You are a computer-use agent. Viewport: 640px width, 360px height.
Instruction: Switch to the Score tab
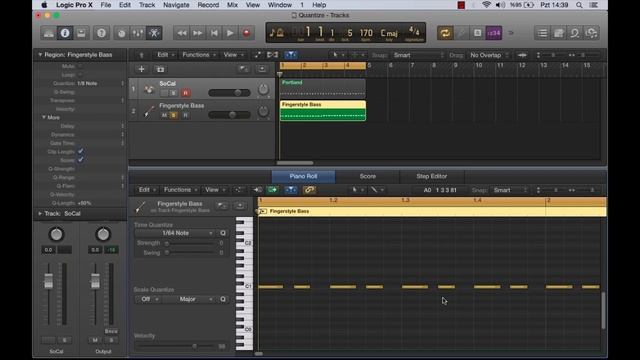(367, 176)
